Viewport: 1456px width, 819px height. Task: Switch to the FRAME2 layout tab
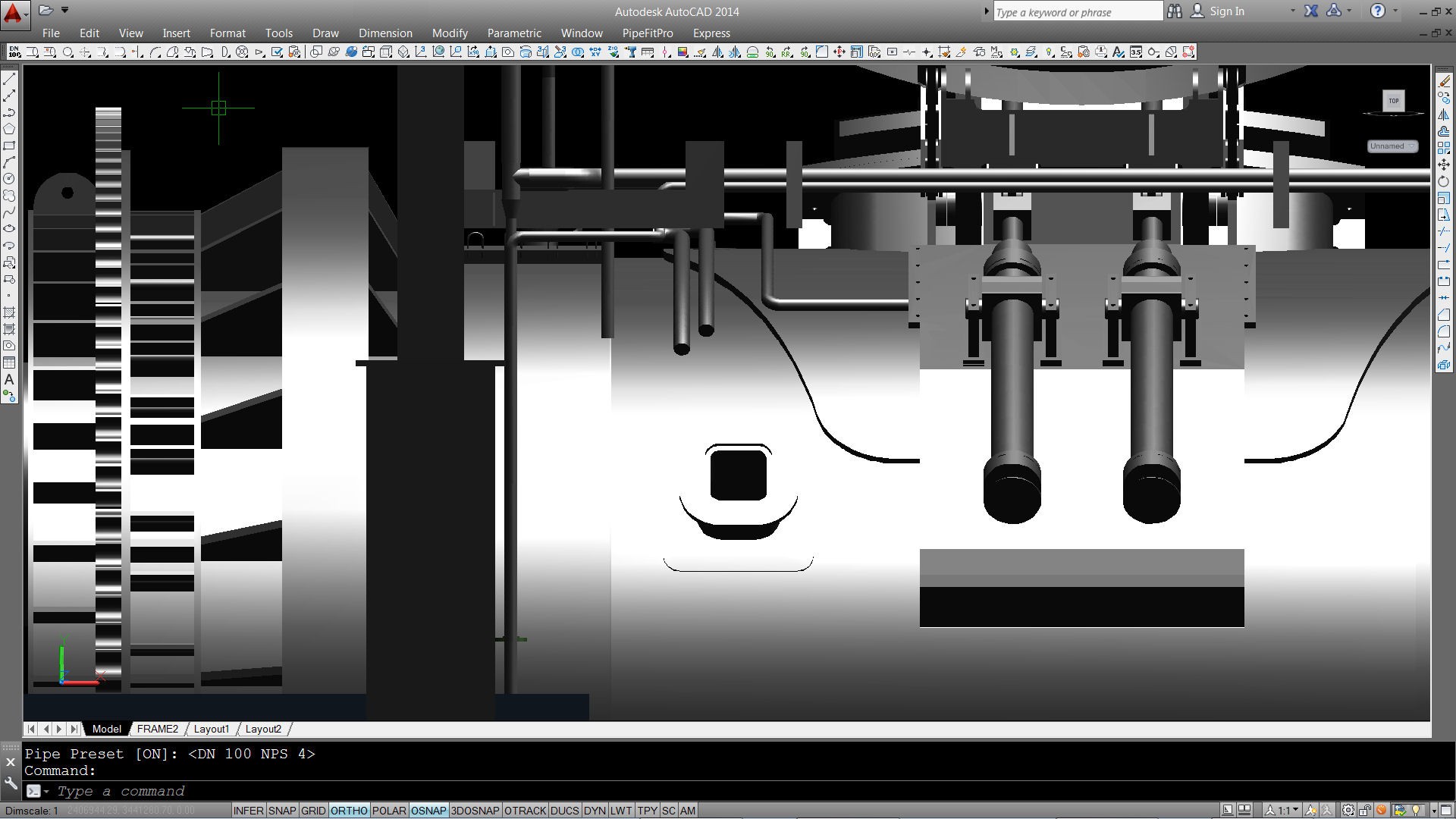(157, 729)
